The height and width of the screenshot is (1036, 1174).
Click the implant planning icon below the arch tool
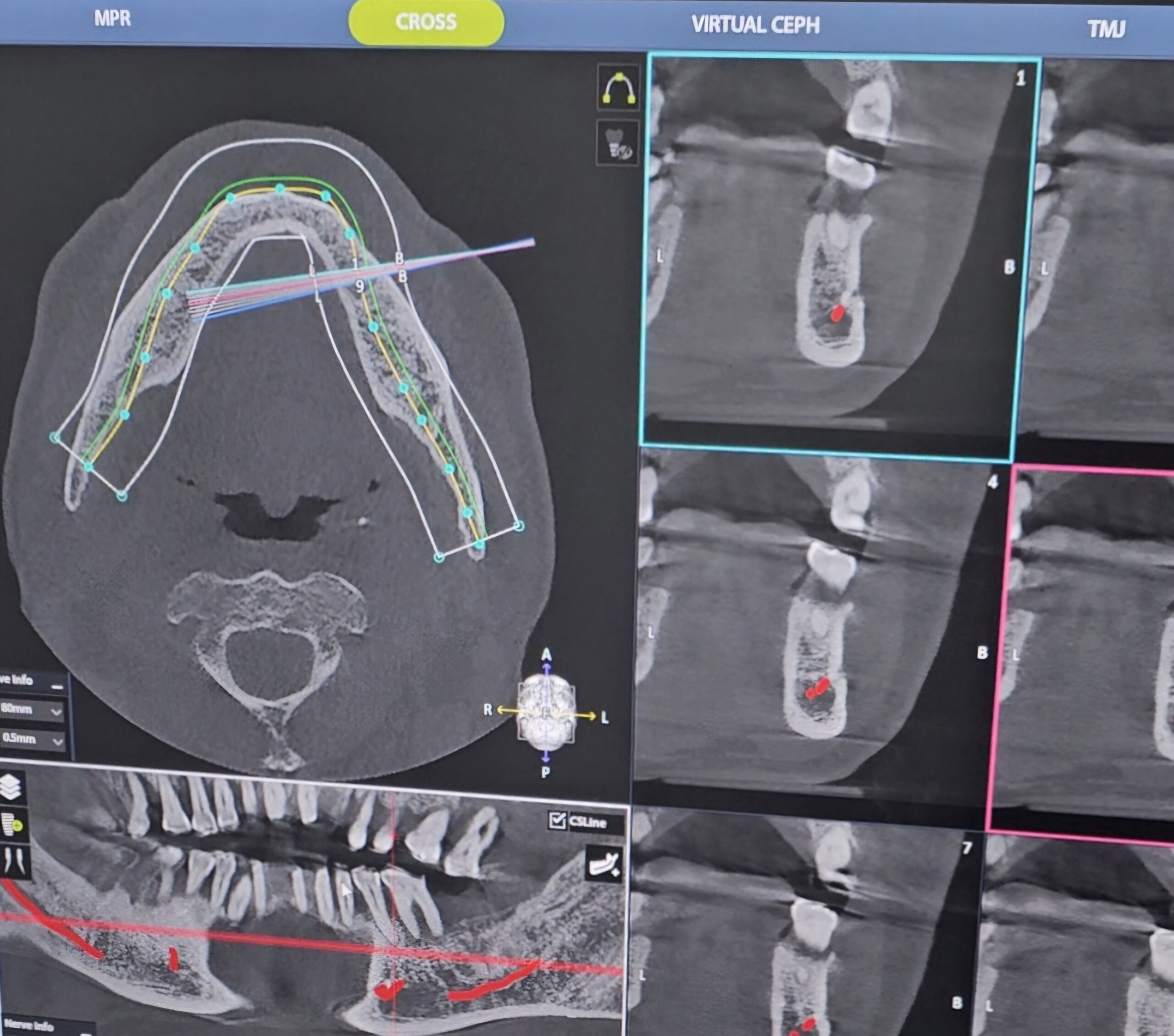click(617, 143)
